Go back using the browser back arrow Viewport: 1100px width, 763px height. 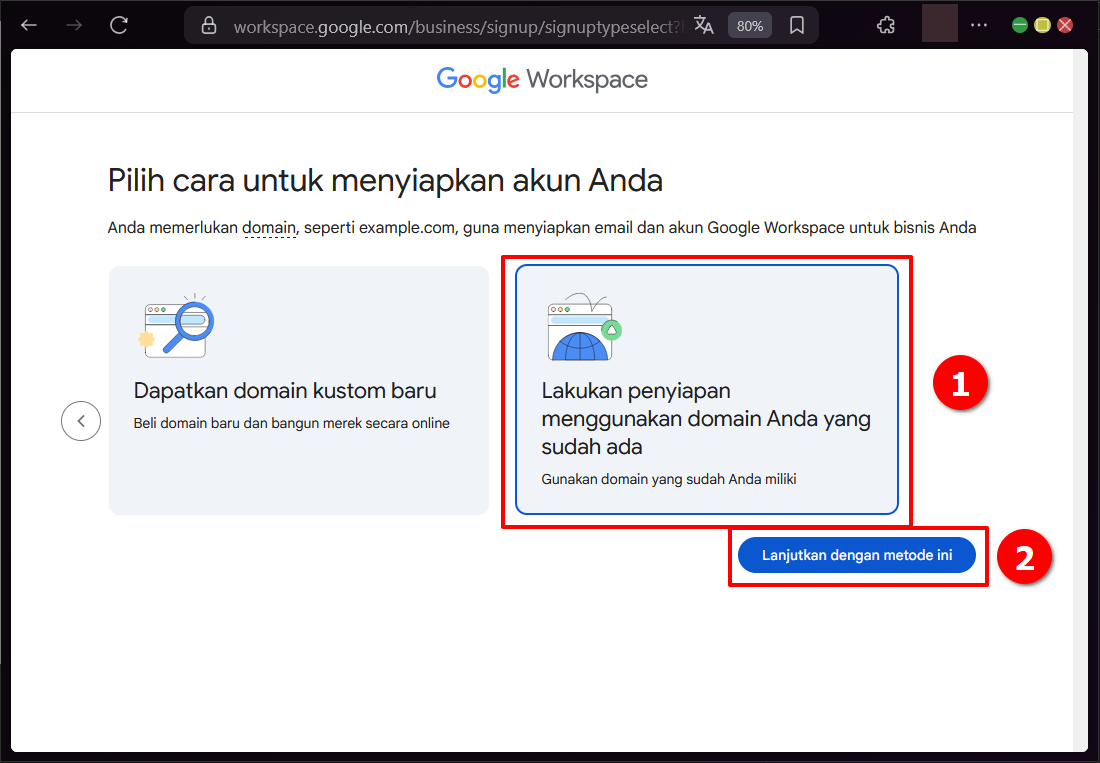(x=29, y=25)
